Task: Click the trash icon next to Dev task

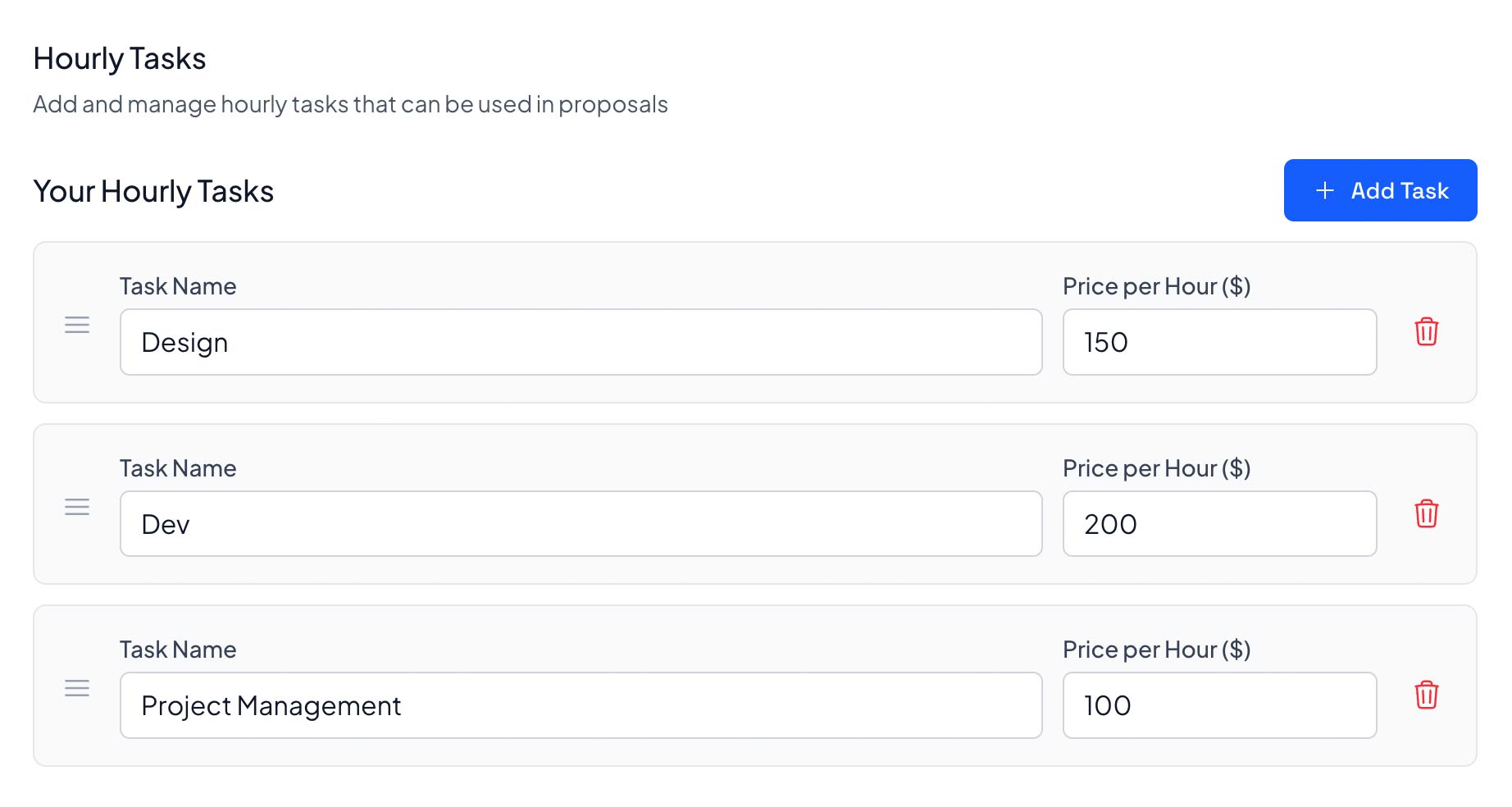Action: [x=1427, y=514]
